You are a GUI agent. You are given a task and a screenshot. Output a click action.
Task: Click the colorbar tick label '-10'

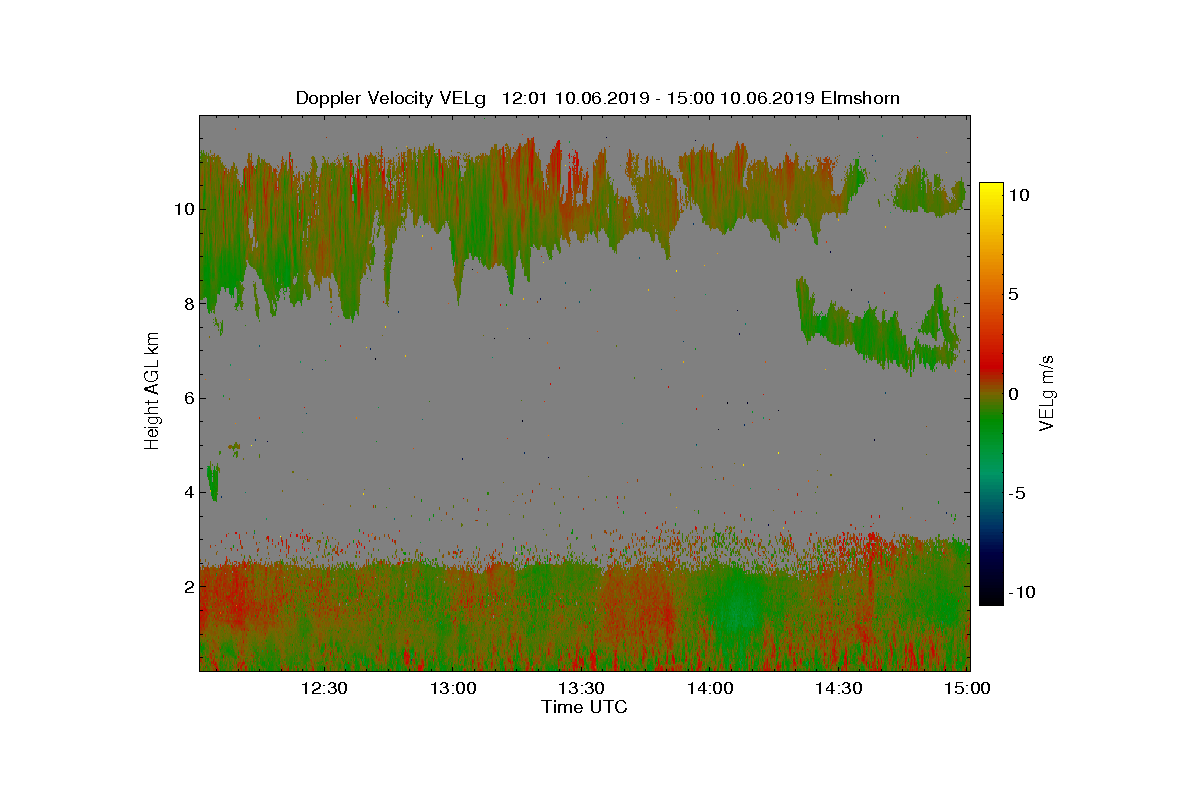point(1022,592)
